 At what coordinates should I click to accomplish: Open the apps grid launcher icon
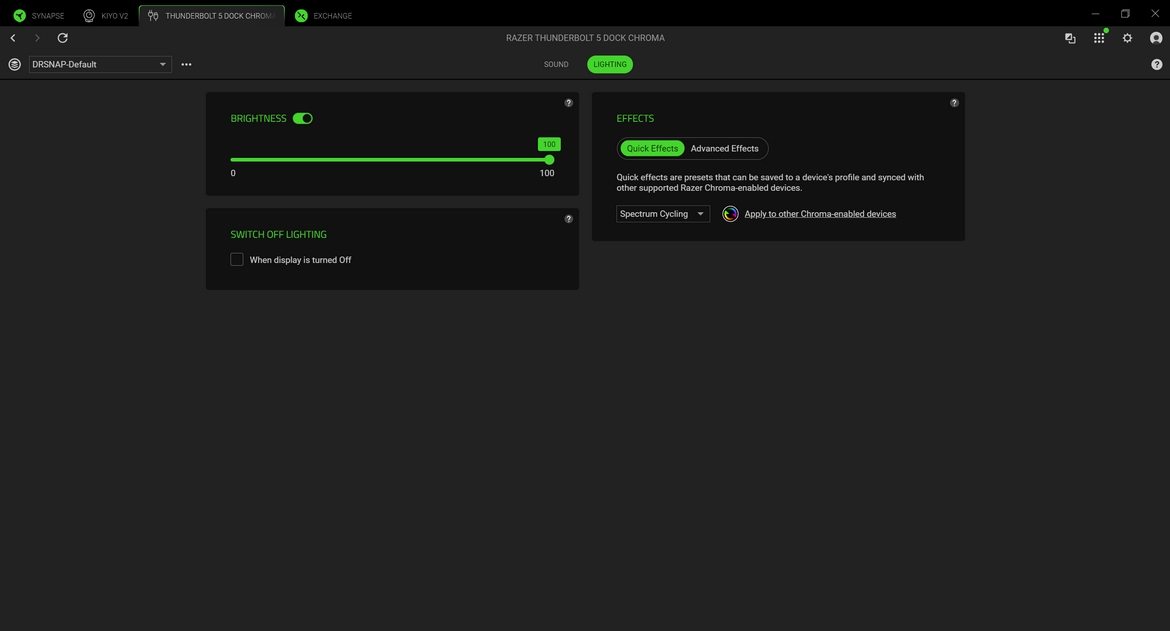point(1098,38)
